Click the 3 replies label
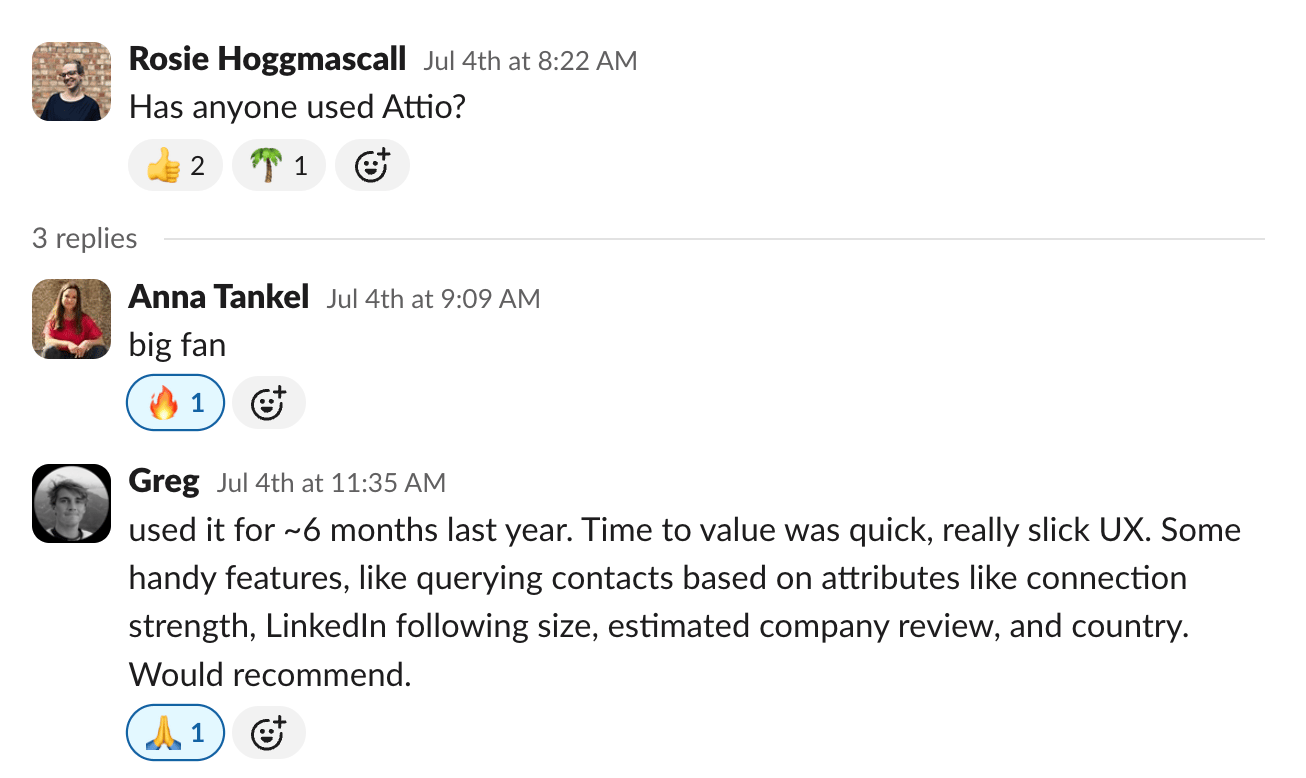The width and height of the screenshot is (1306, 778). click(85, 238)
